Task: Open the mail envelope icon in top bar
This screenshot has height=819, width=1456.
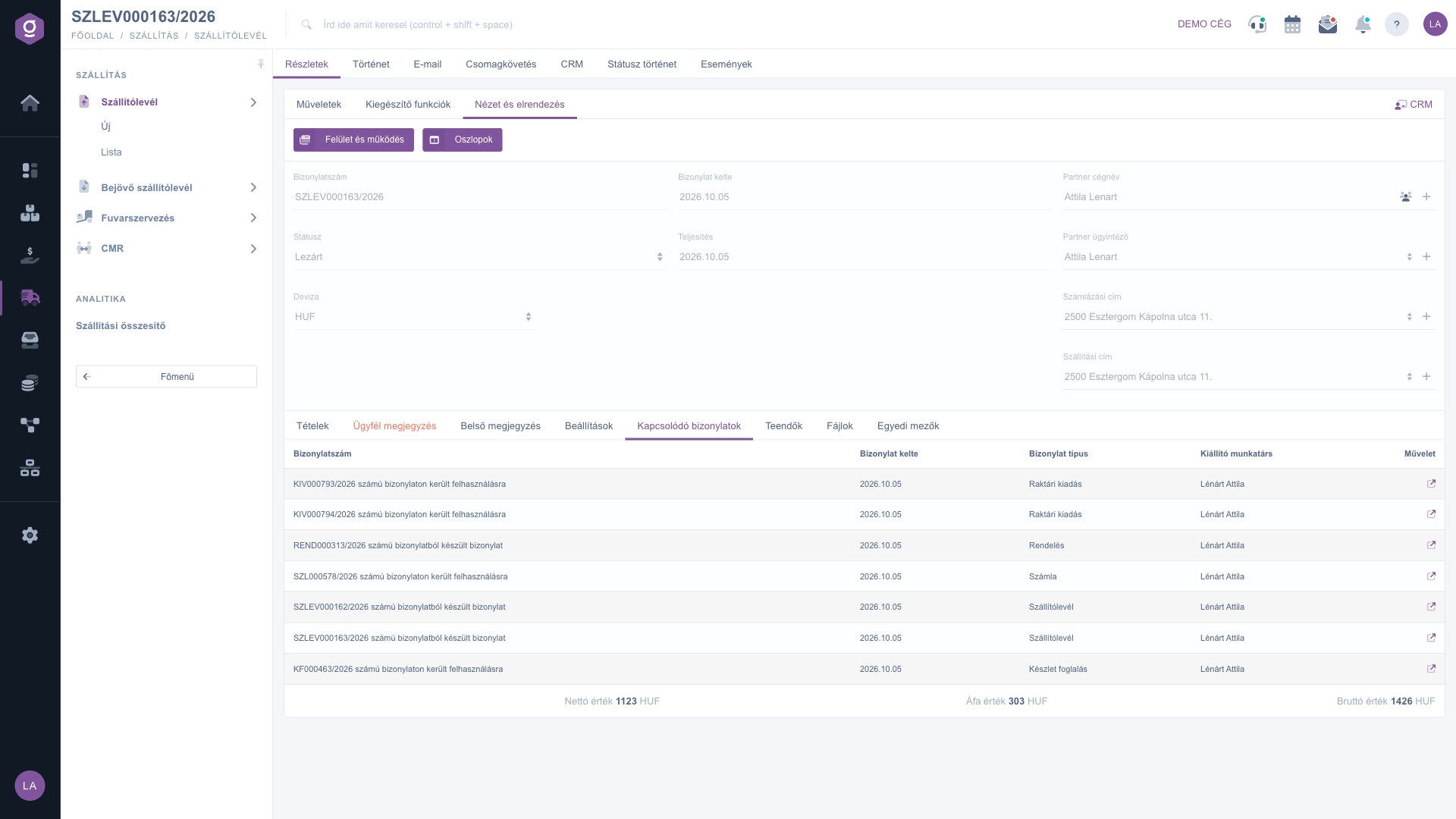Action: 1328,24
